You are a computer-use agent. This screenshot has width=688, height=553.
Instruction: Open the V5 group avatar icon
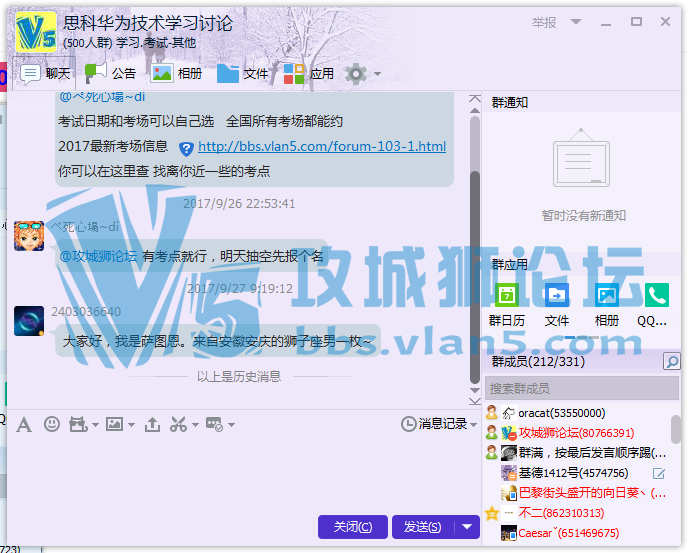click(x=36, y=32)
